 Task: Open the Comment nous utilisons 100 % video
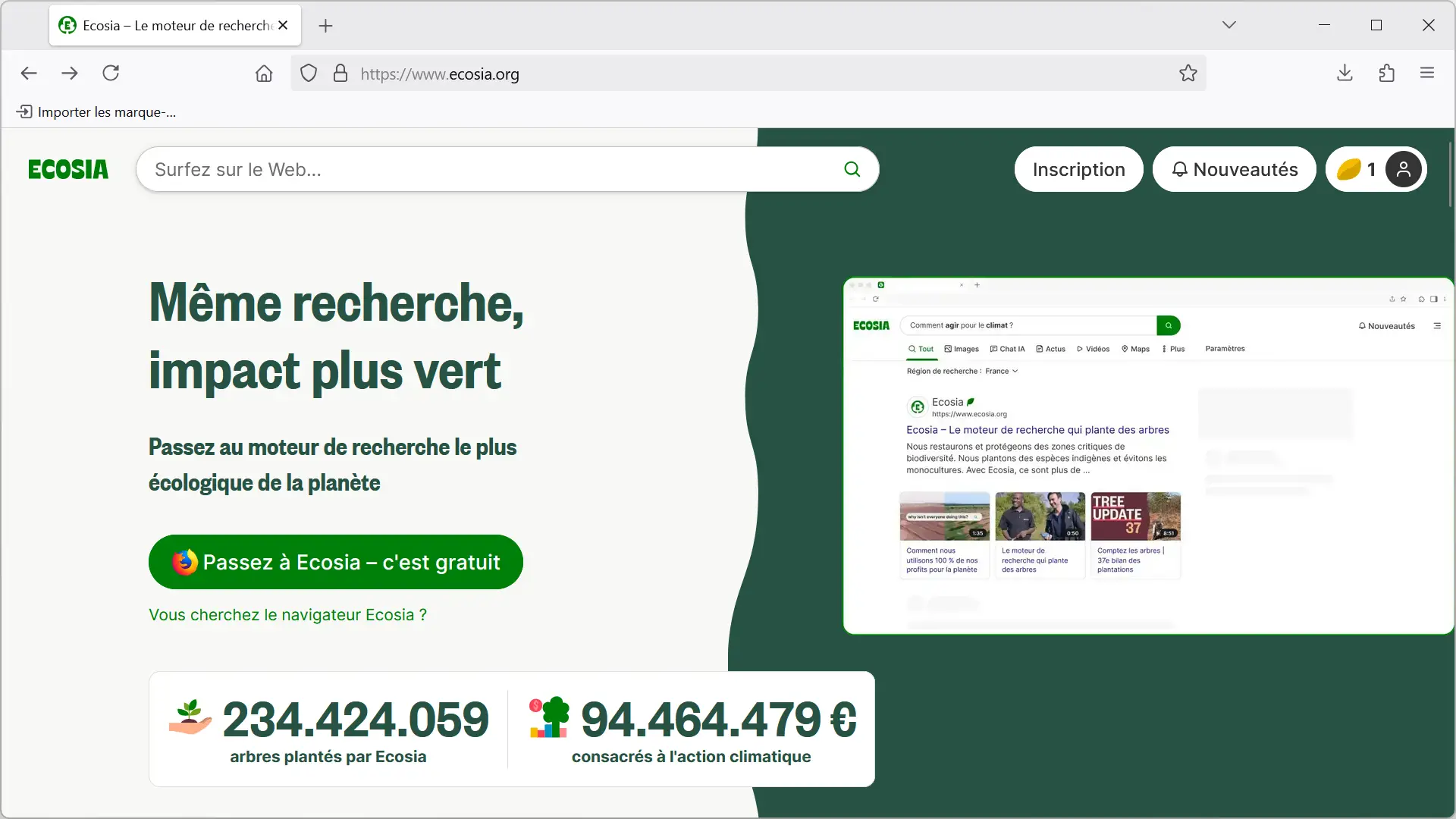[944, 516]
